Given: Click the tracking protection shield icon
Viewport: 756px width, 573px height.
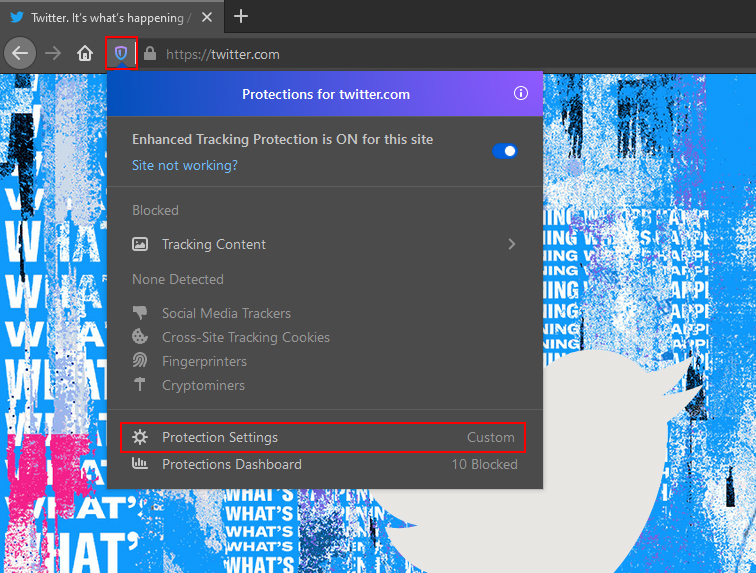Looking at the screenshot, I should coord(121,53).
